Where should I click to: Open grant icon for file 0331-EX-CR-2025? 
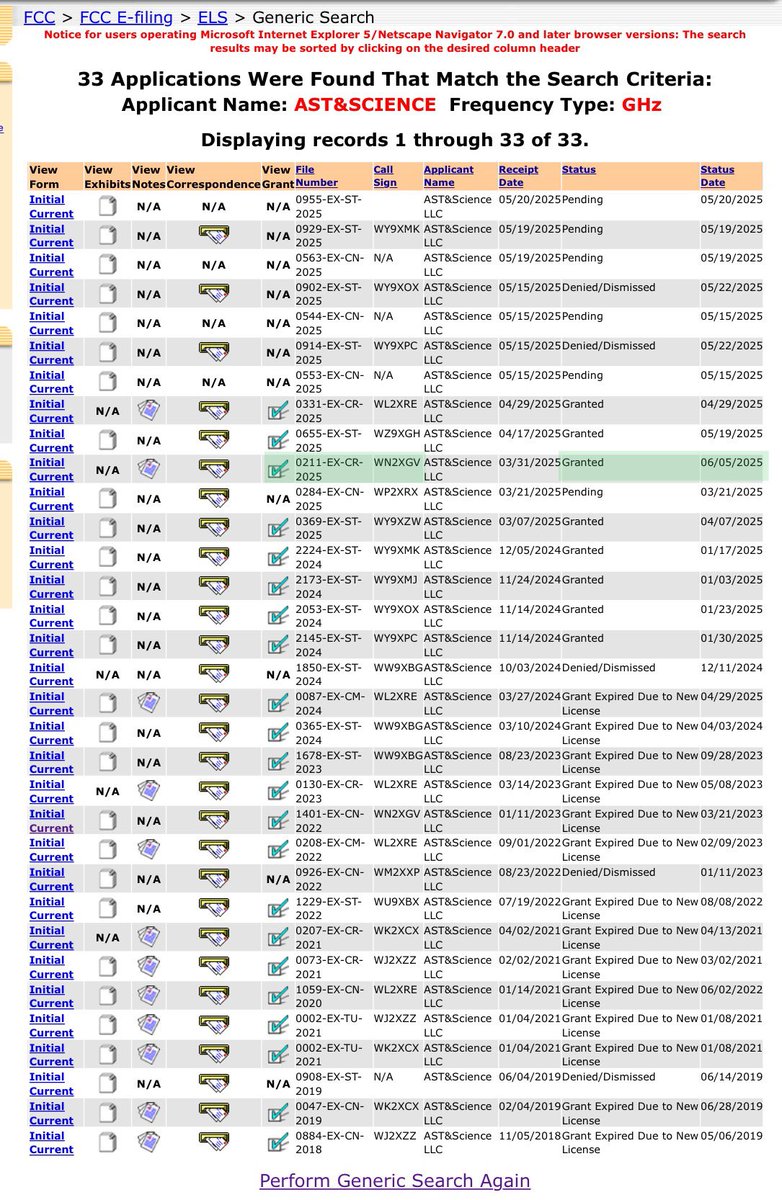(x=278, y=411)
